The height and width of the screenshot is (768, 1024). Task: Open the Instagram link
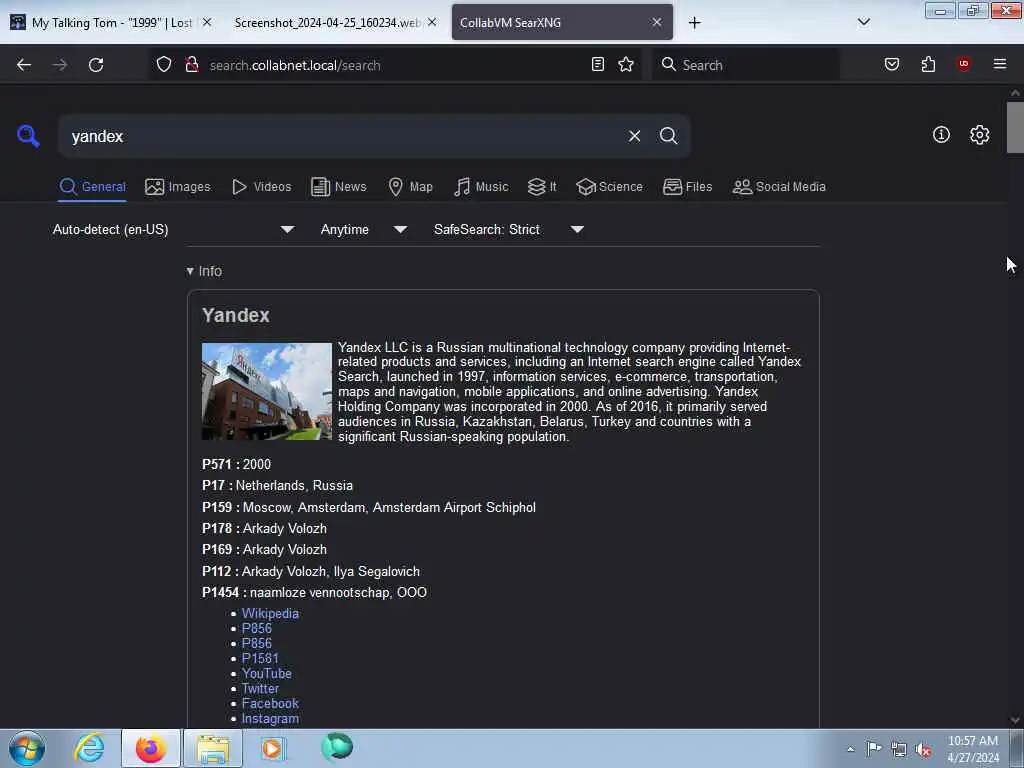pos(270,718)
